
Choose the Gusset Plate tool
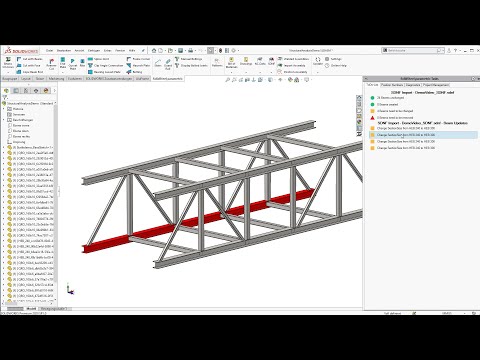click(x=73, y=64)
